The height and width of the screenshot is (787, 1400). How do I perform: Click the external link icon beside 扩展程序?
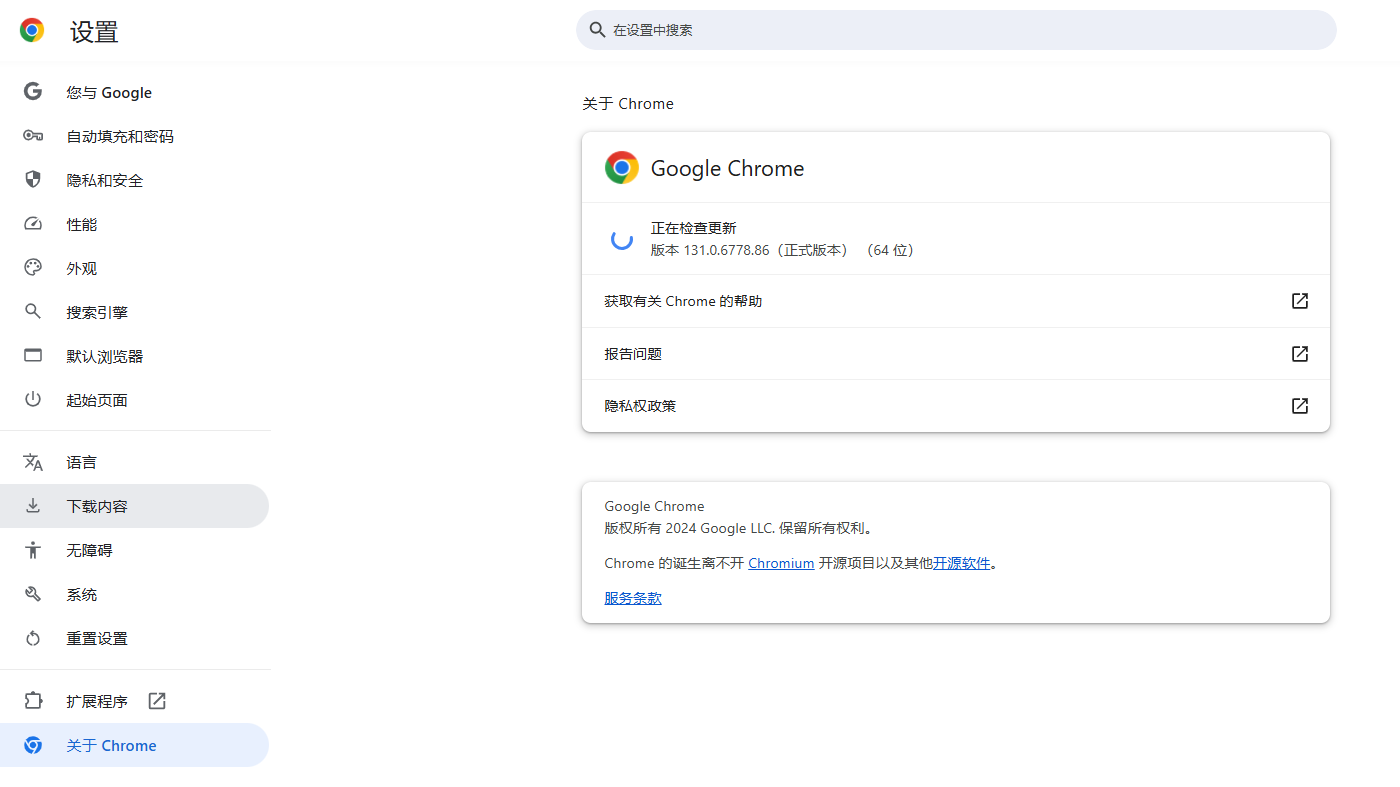click(x=157, y=701)
